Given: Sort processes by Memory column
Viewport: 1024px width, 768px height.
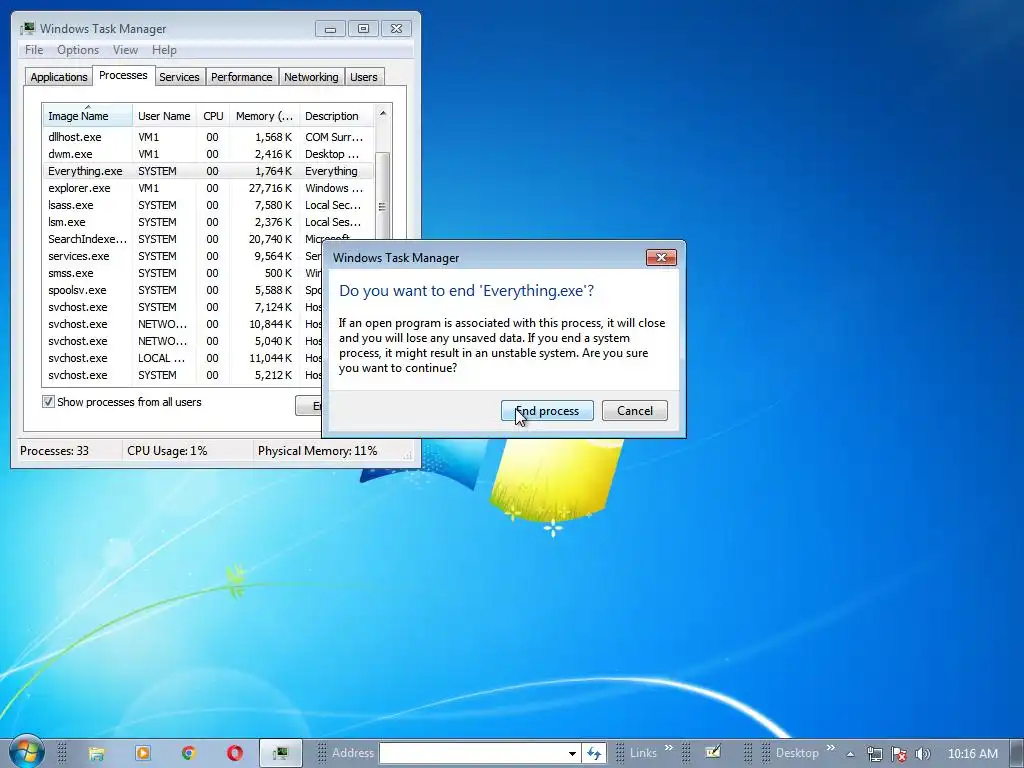Looking at the screenshot, I should [264, 116].
